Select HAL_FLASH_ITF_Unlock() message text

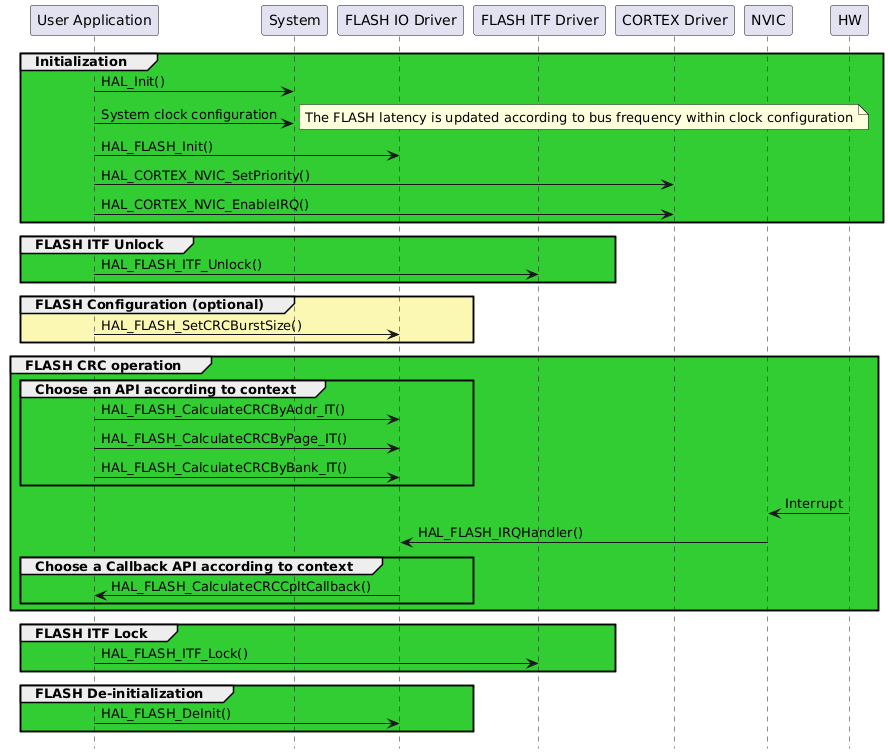coord(181,265)
